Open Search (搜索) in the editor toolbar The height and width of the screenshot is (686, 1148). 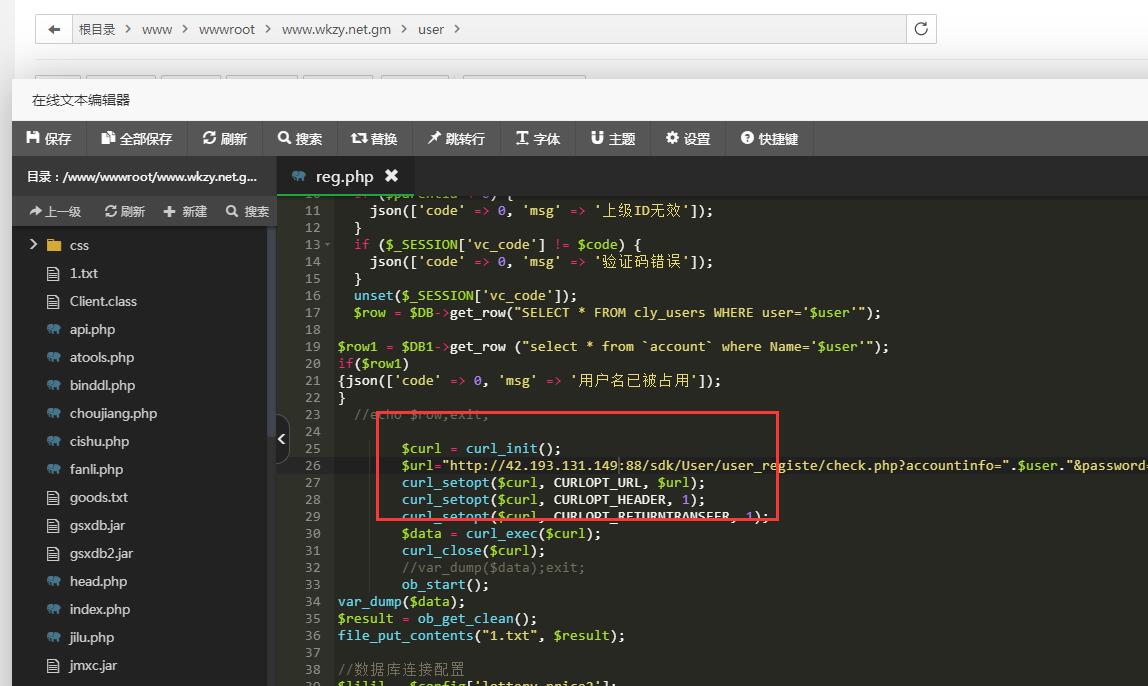(x=300, y=139)
